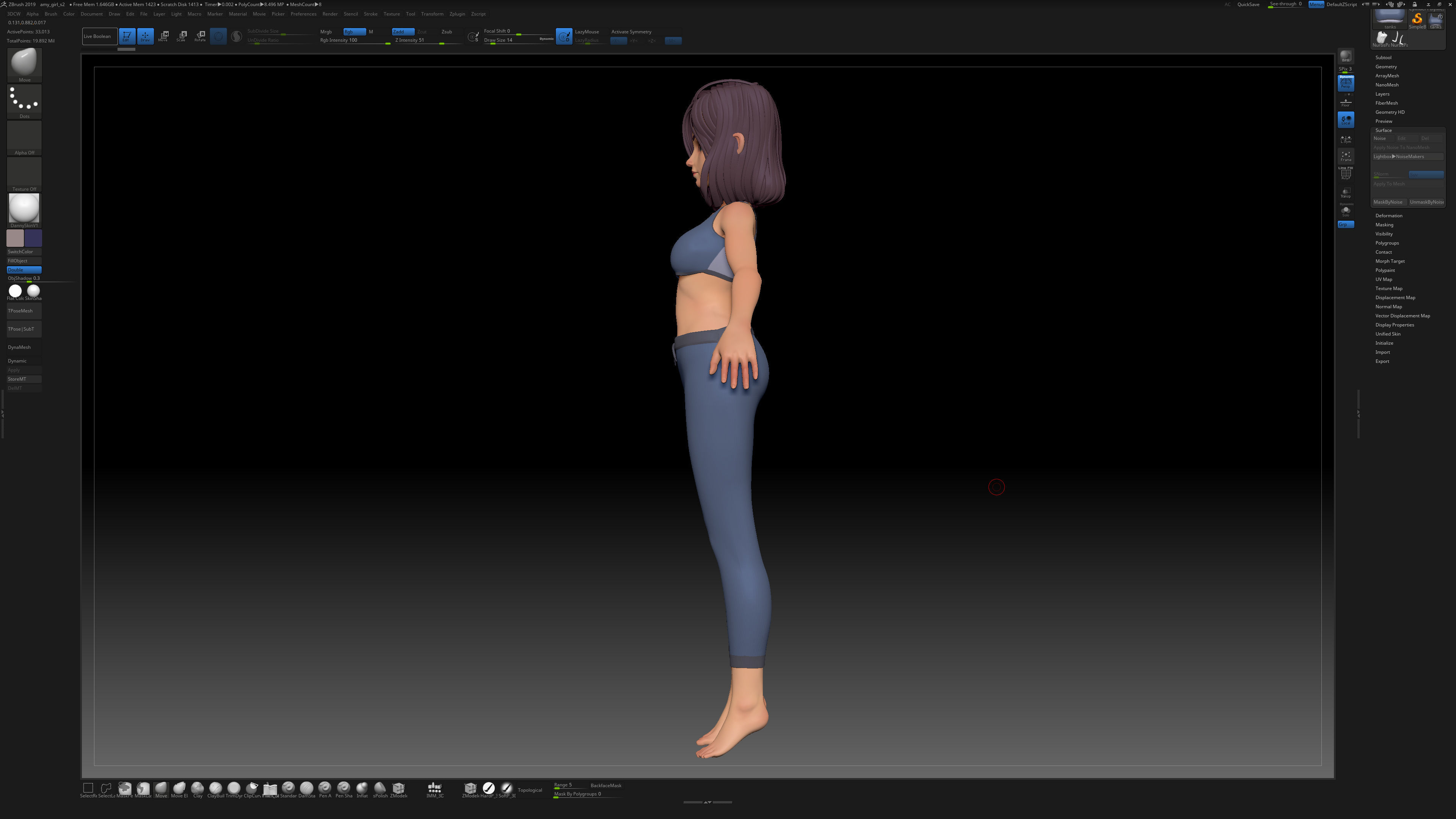The width and height of the screenshot is (1456, 819).
Task: Open the Preferences menu
Action: tap(303, 14)
